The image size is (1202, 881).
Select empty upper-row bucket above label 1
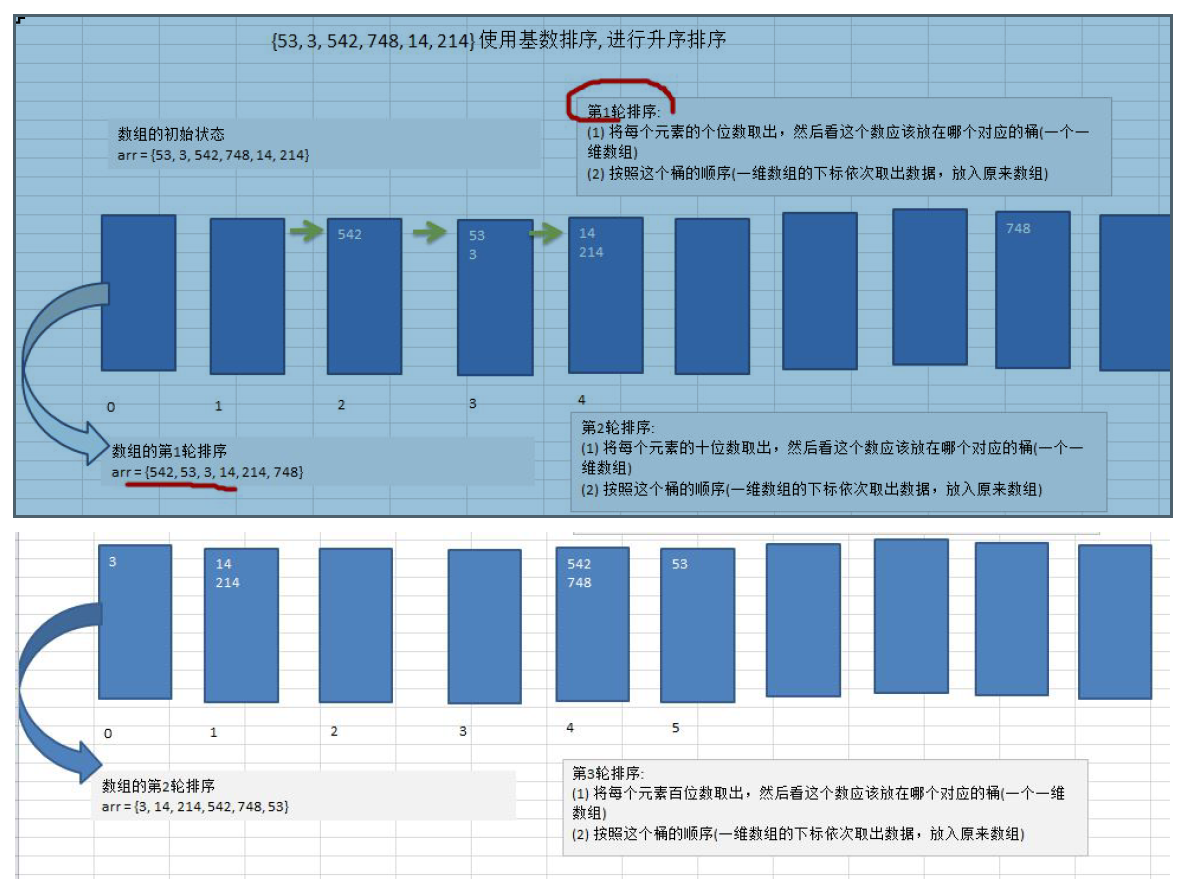point(247,296)
